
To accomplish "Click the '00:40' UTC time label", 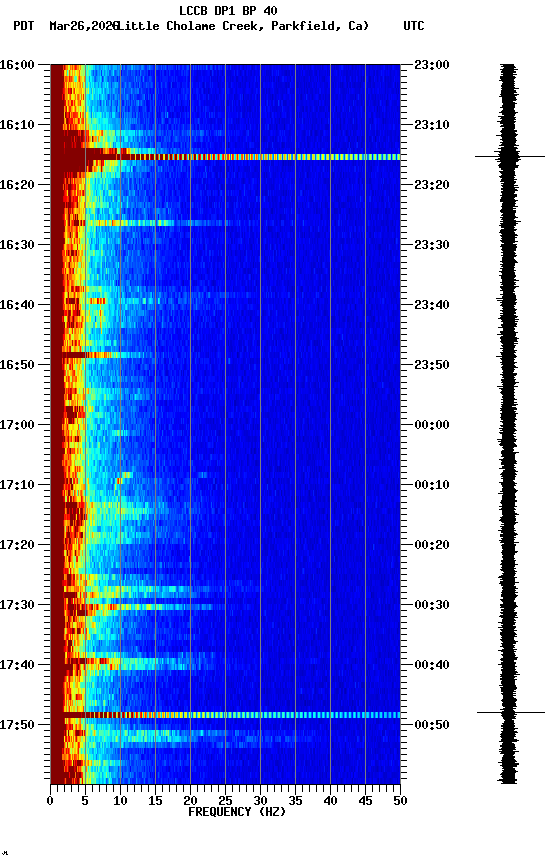I will (432, 665).
